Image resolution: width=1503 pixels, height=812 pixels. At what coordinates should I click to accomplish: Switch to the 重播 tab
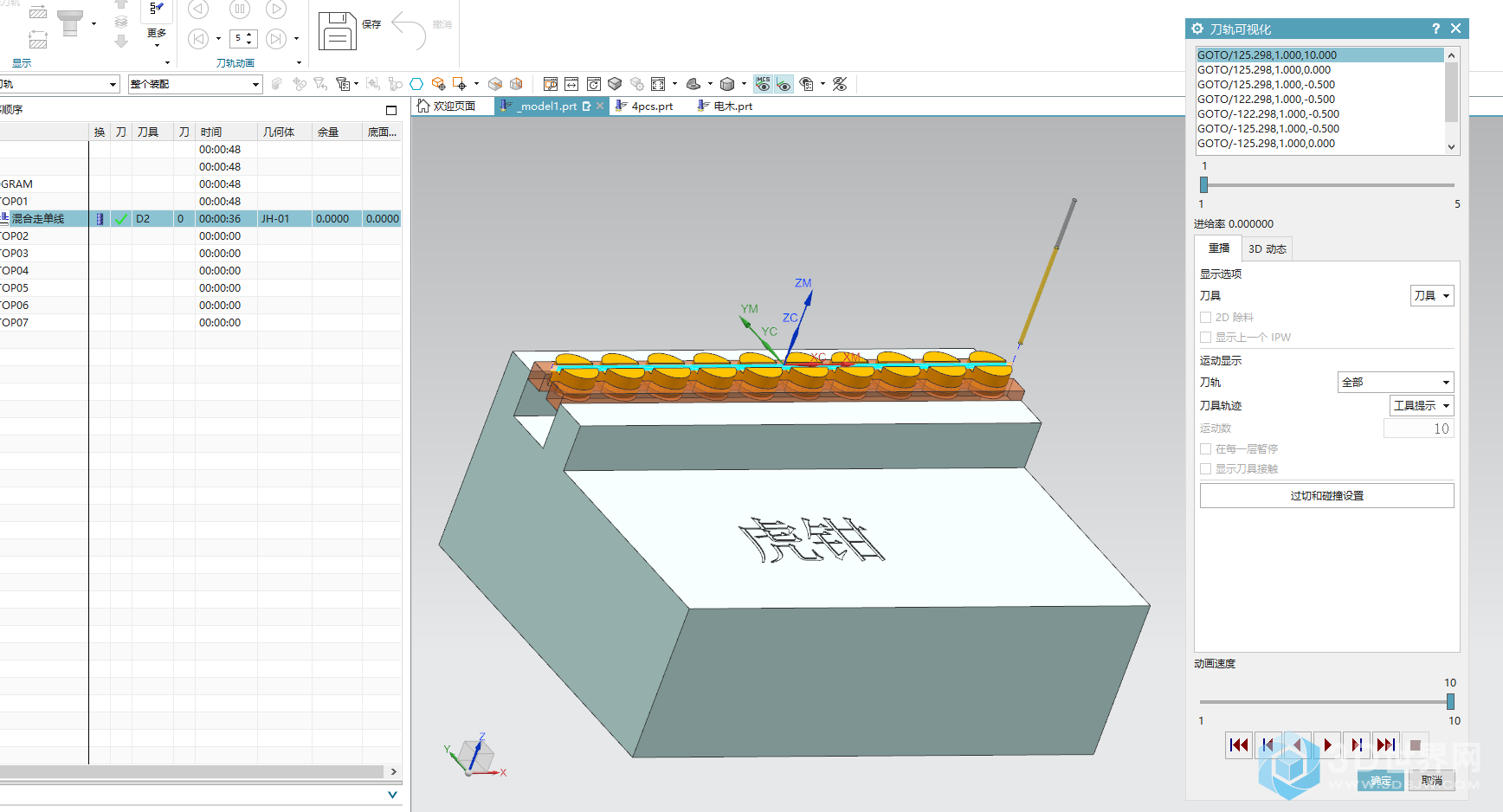pos(1219,248)
